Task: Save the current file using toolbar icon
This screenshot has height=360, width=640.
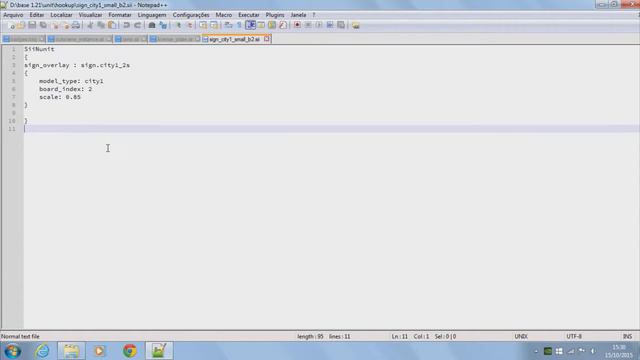Action: tap(32, 25)
